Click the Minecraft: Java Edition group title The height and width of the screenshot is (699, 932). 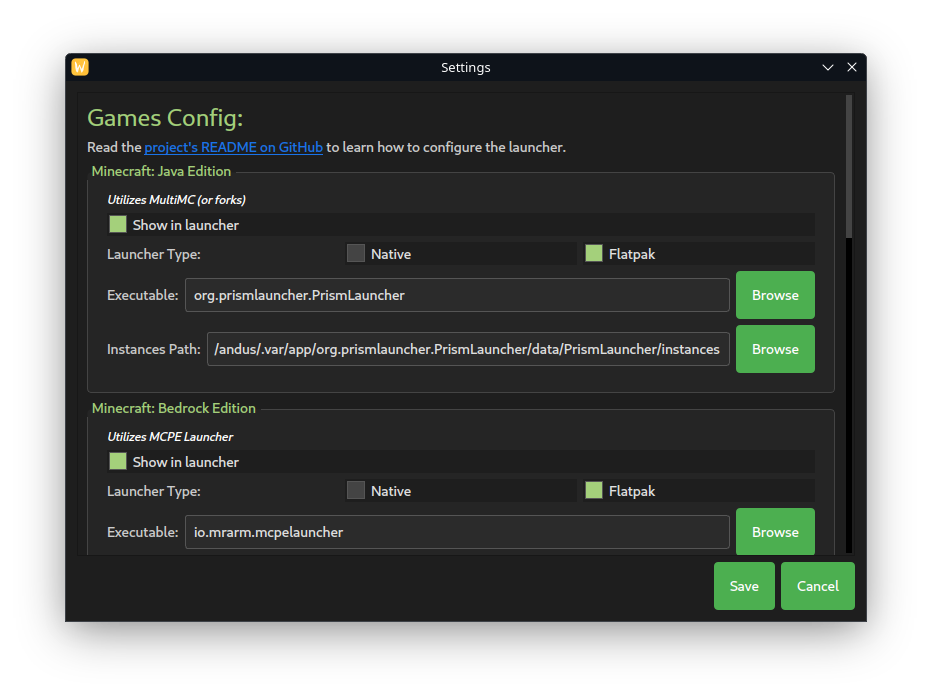pos(161,171)
